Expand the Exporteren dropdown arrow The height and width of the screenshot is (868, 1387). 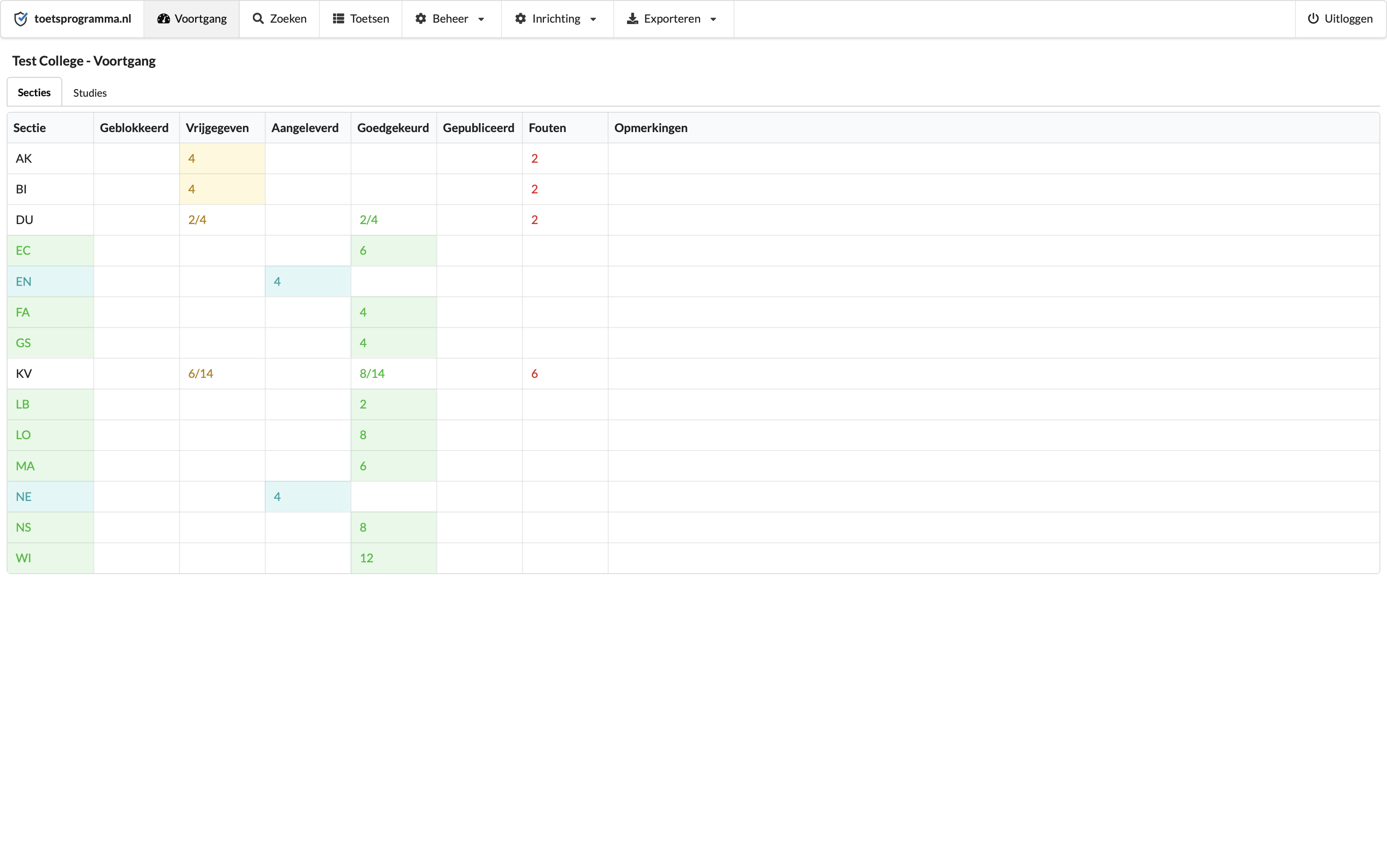click(713, 19)
